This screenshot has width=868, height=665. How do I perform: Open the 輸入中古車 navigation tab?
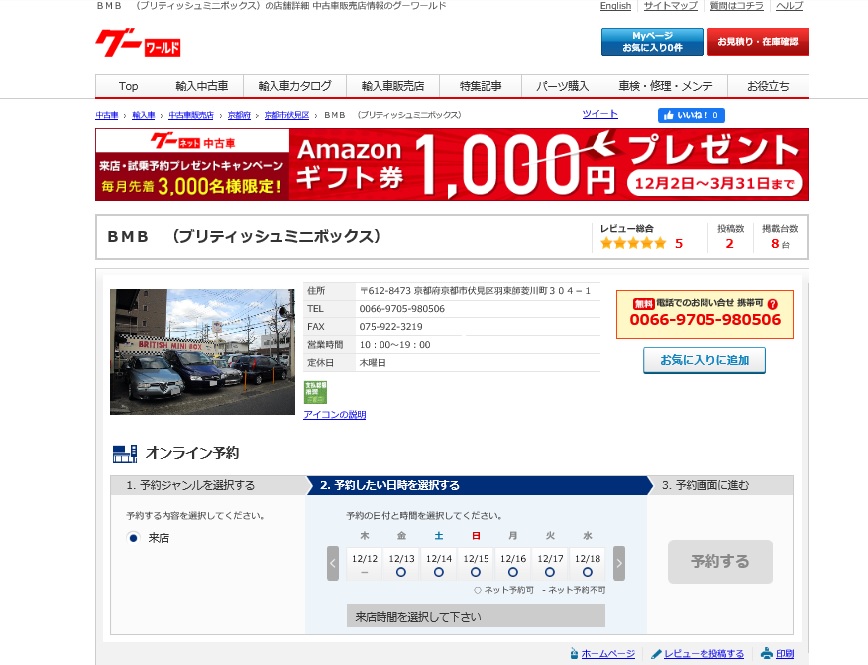coord(202,86)
